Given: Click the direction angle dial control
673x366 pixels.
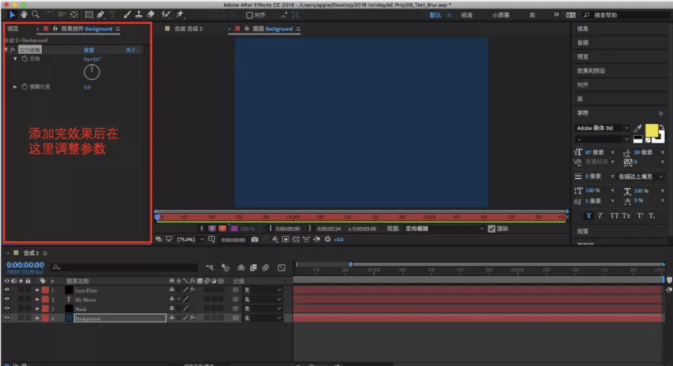Looking at the screenshot, I should point(92,72).
